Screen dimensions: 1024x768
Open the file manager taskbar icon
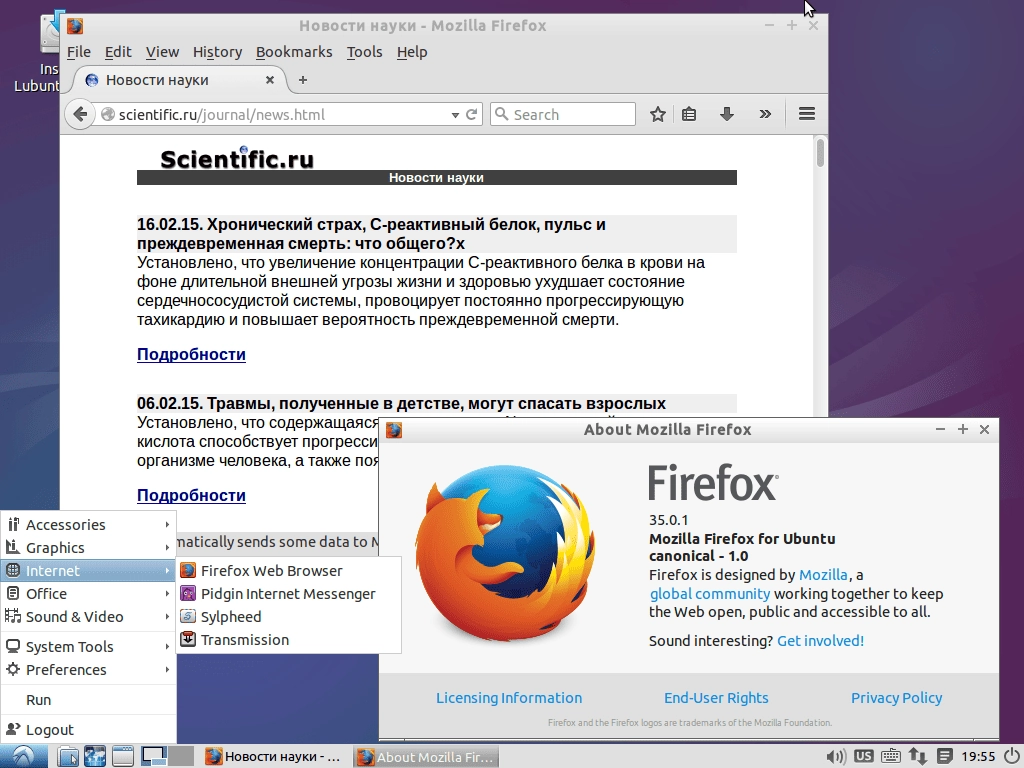click(67, 756)
